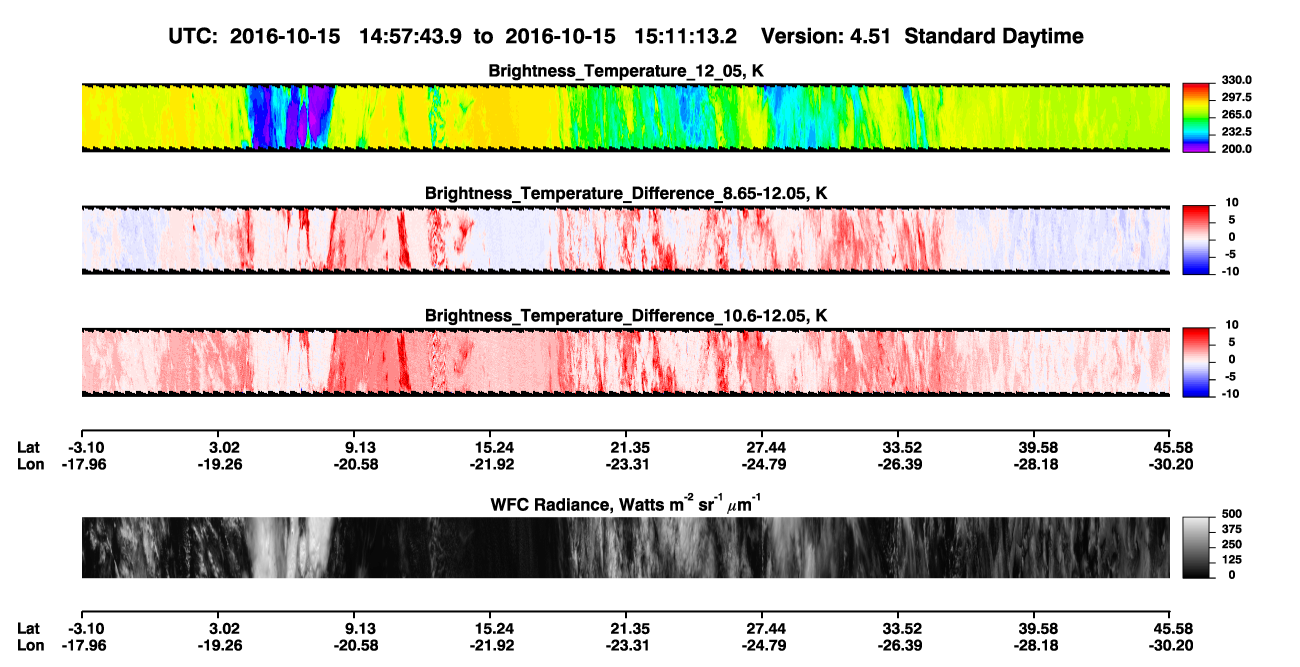Image resolution: width=1300 pixels, height=667 pixels.
Task: Click longitude -21.92 under WFC Radiance panel
Action: (490, 645)
